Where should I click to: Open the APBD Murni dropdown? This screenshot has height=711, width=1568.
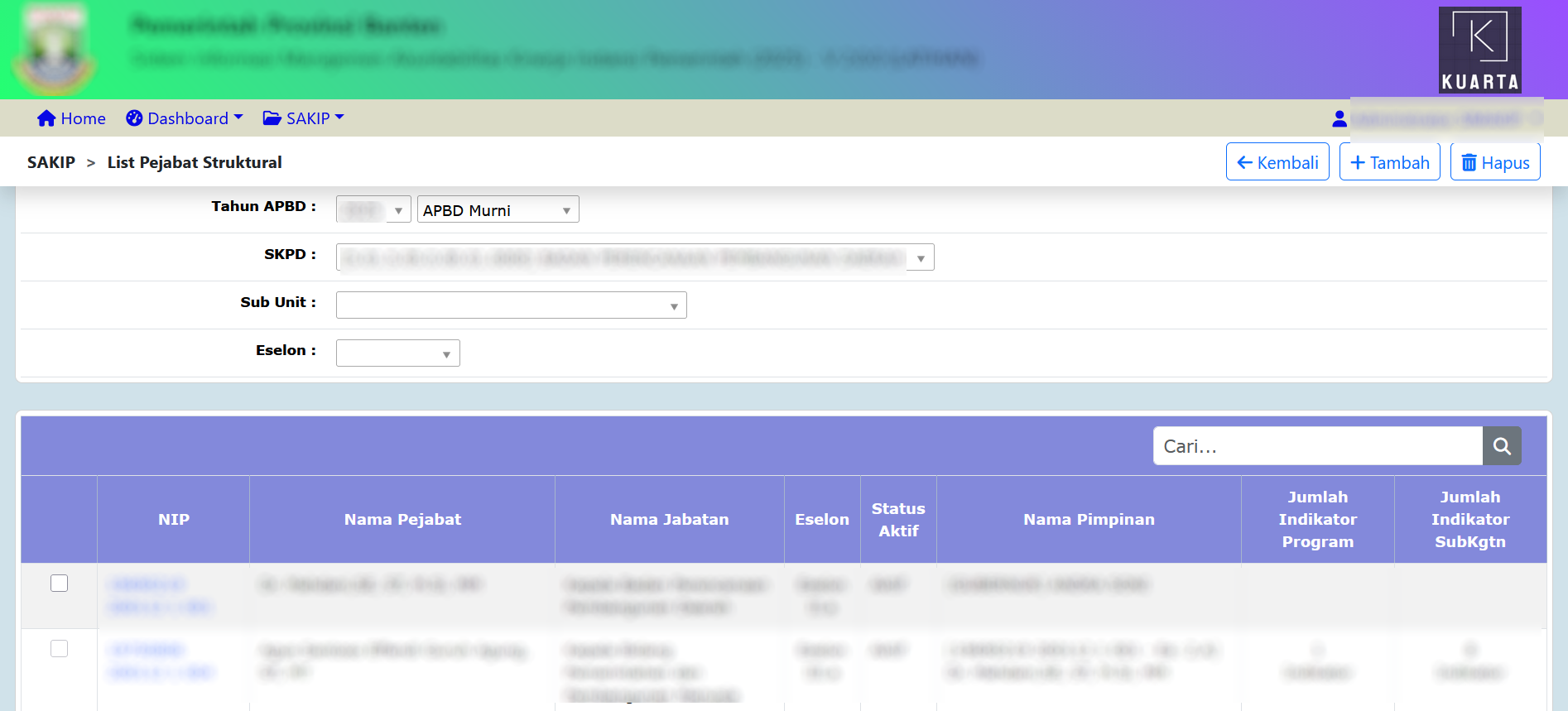498,209
